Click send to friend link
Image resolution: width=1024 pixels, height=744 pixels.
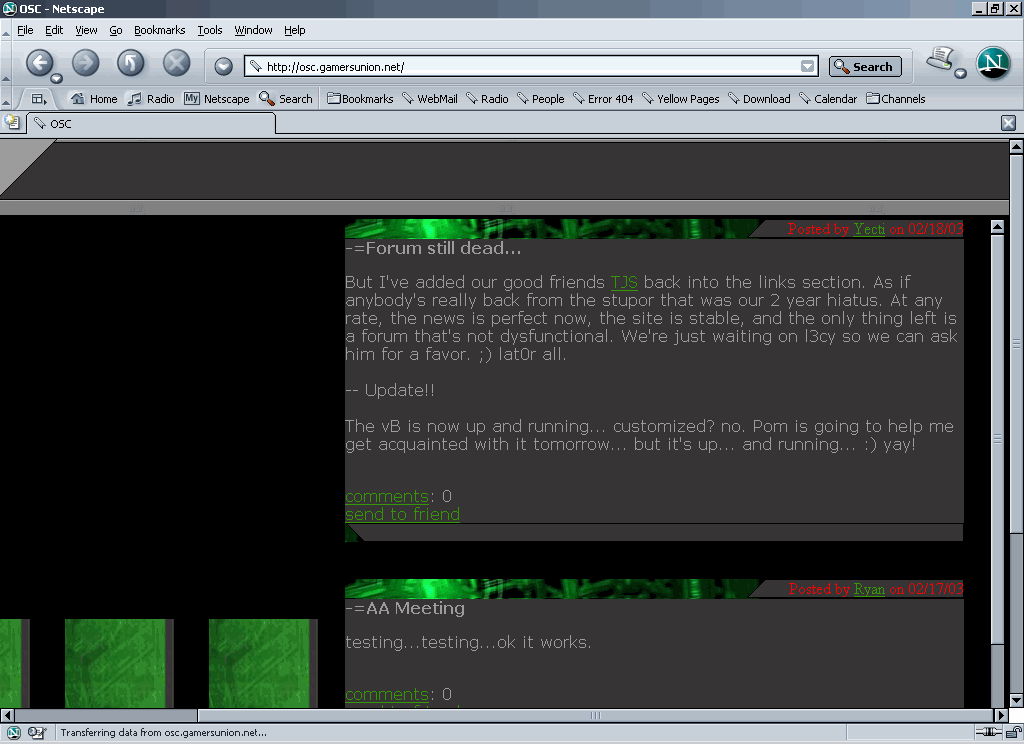point(402,515)
